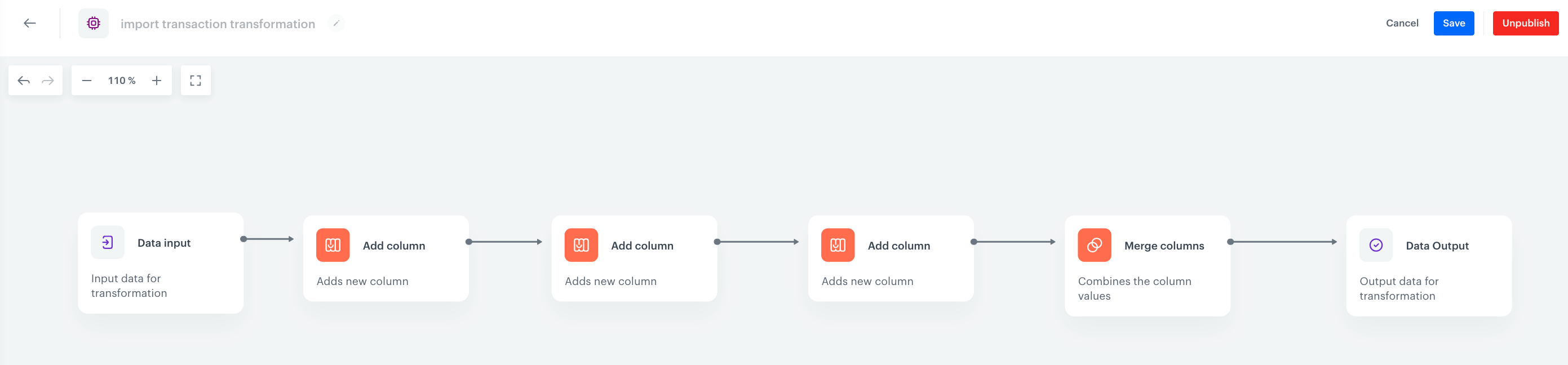This screenshot has height=365, width=1568.
Task: Click the second Add column node icon
Action: click(581, 245)
